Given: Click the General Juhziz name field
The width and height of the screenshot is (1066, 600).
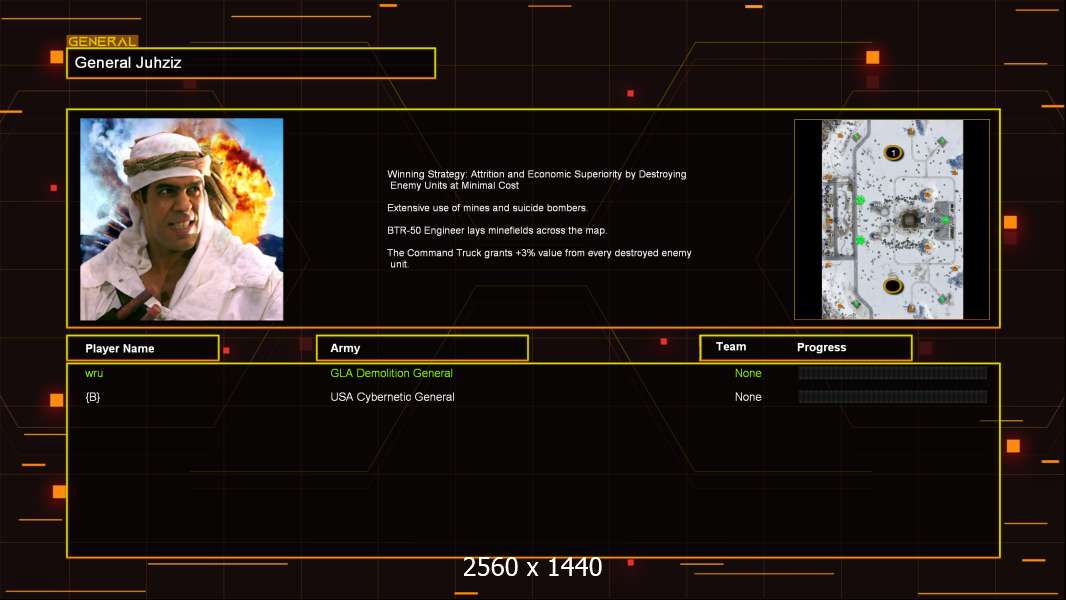Looking at the screenshot, I should click(251, 63).
